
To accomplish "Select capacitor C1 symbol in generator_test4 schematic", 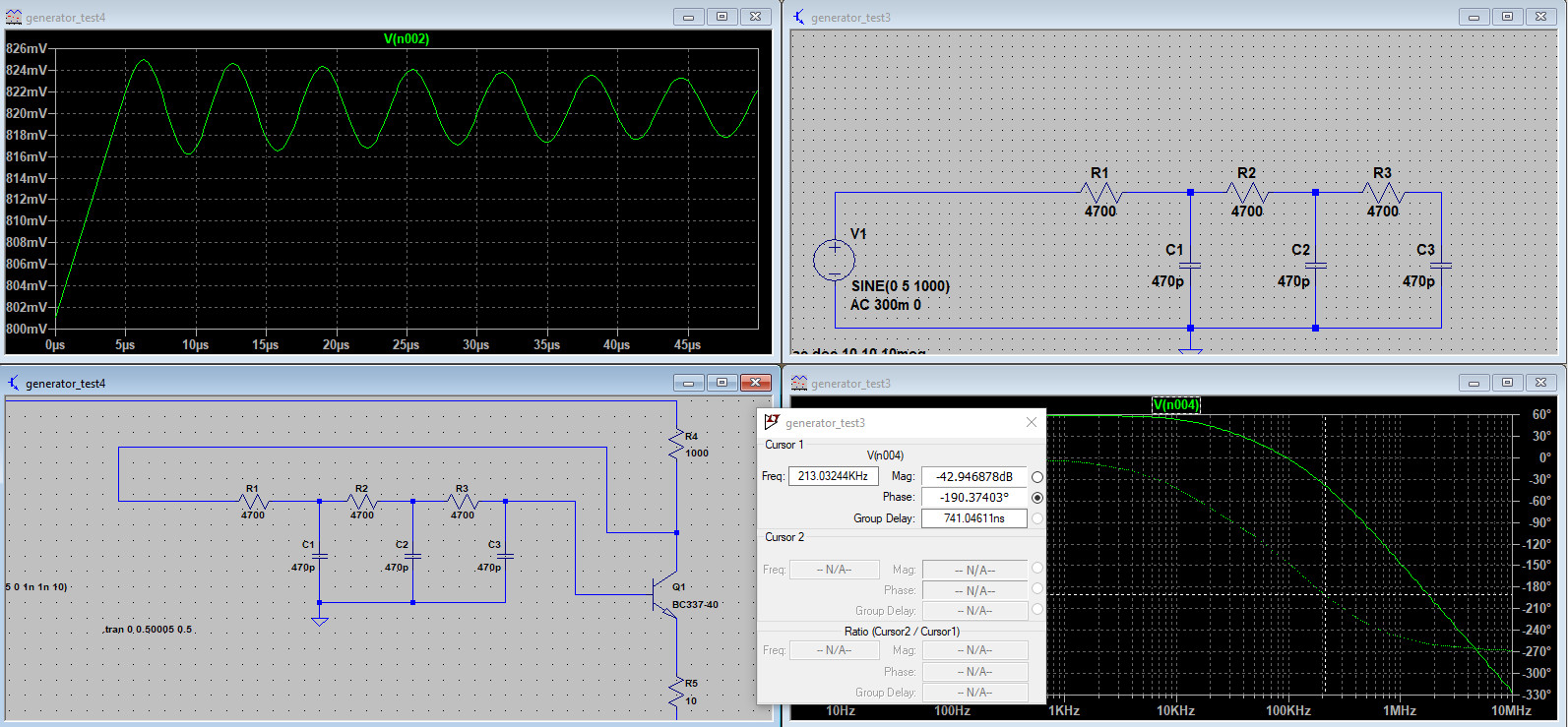I will tap(319, 556).
